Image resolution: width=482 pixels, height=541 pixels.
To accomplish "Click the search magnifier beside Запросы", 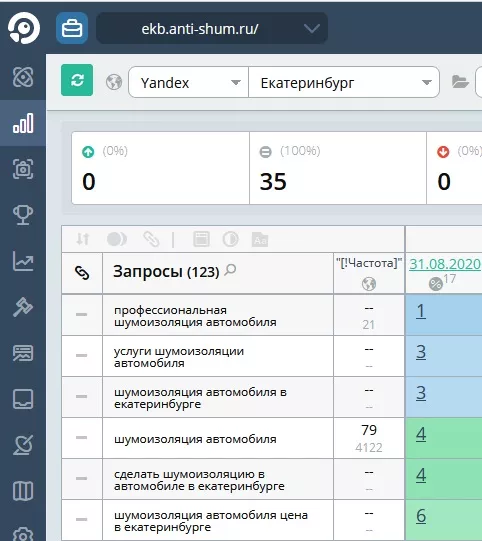I will coord(230,270).
